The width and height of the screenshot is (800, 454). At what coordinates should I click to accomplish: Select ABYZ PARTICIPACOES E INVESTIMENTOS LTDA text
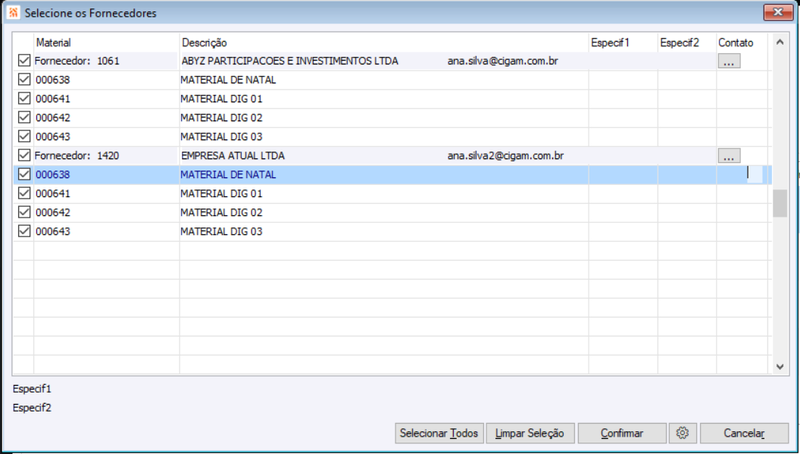pos(290,61)
